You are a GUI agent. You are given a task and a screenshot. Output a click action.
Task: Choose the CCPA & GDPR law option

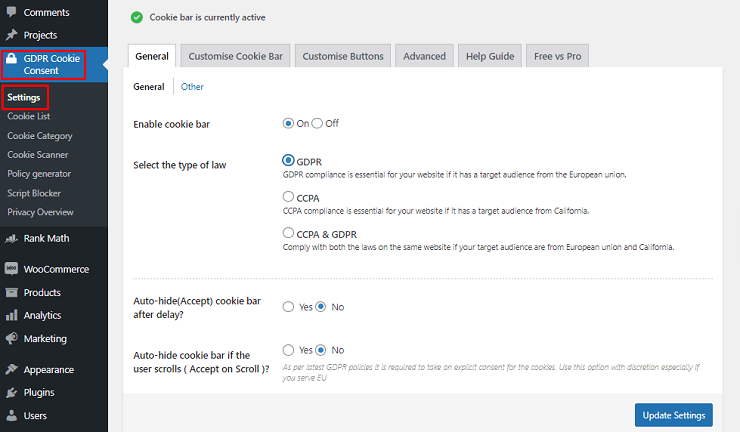click(x=289, y=233)
